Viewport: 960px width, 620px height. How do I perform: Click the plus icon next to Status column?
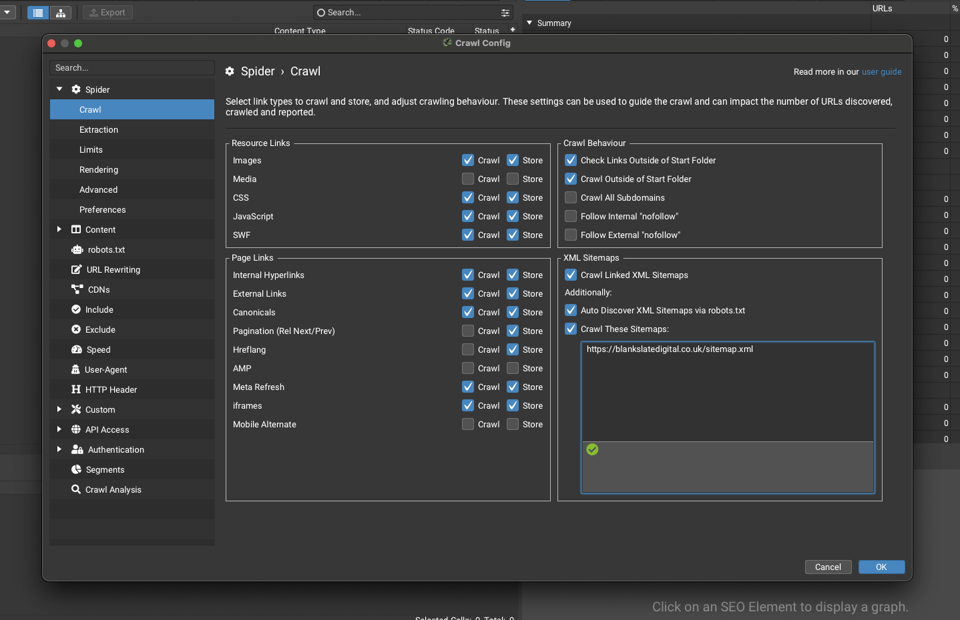[x=512, y=29]
